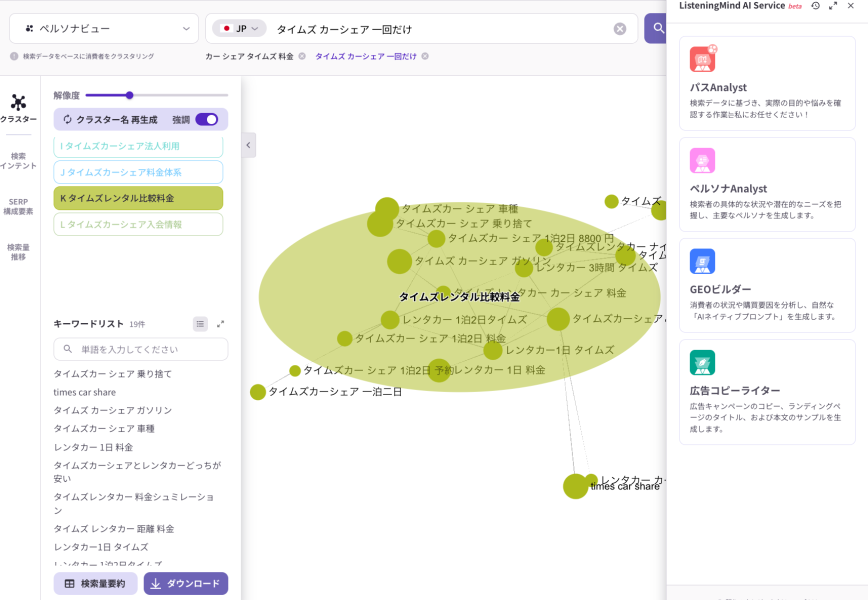The image size is (868, 600).
Task: Open the GEOビルダー service card title
Action: (x=721, y=289)
